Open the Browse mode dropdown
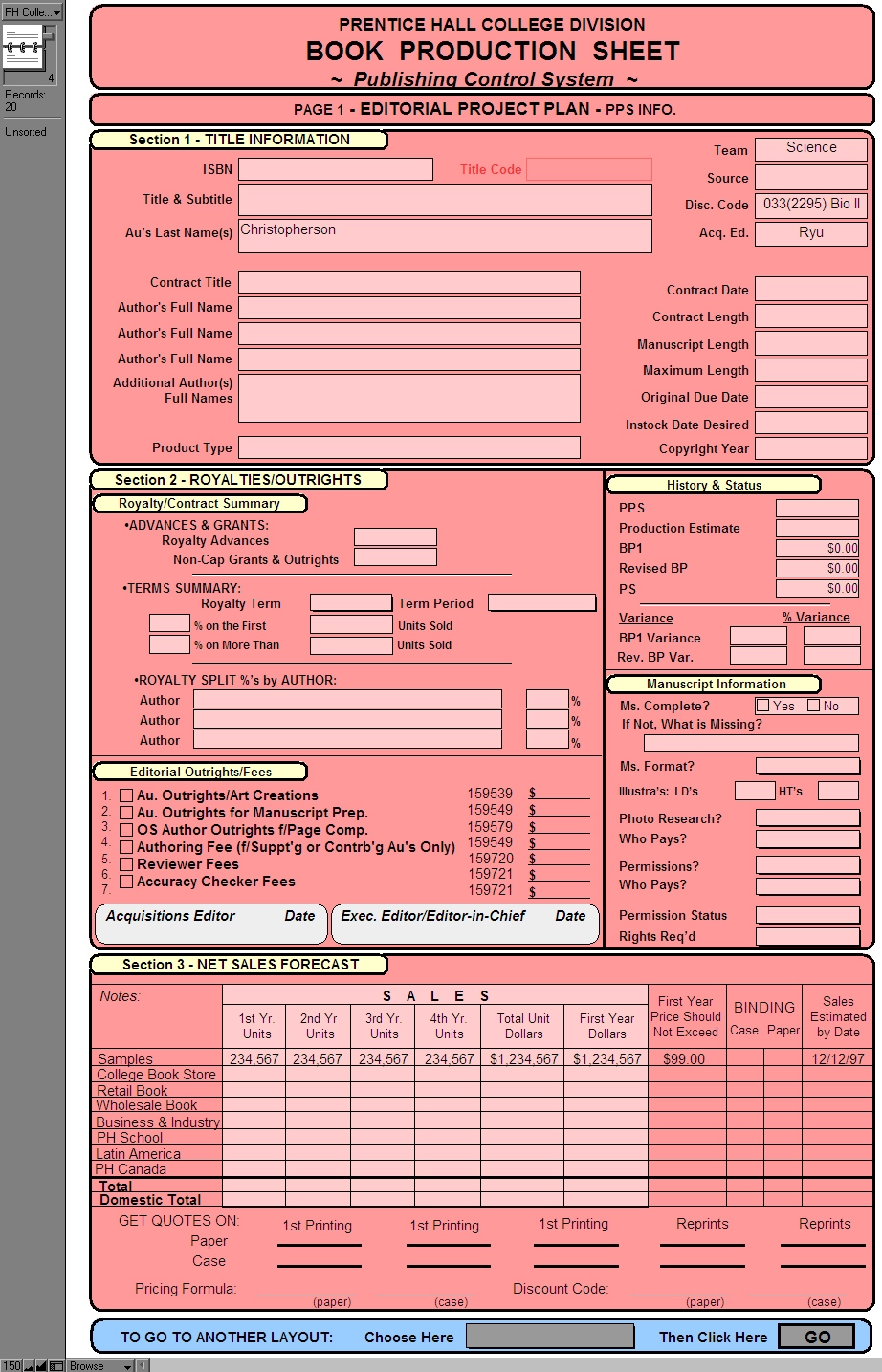 click(x=99, y=1366)
